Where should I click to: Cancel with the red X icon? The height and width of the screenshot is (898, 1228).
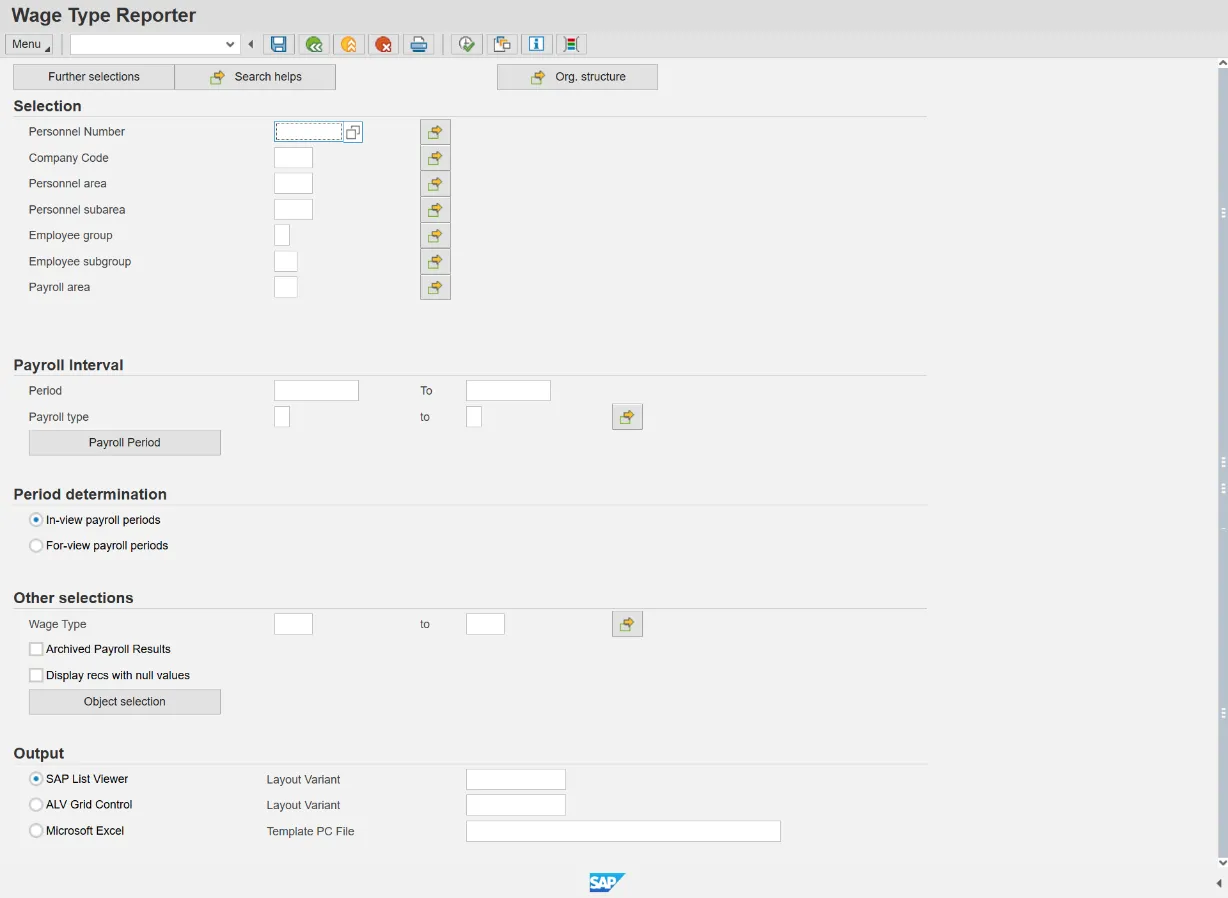[x=383, y=44]
